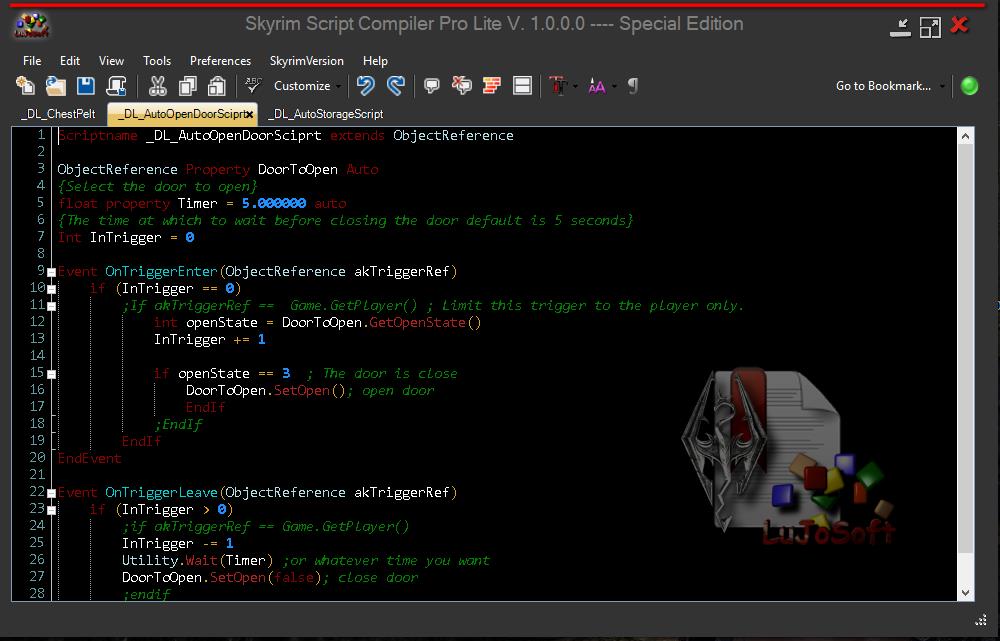Screen dimensions: 1000x641
Task: Collapse the OnTriggerLeave event fold marker
Action: (x=51, y=492)
